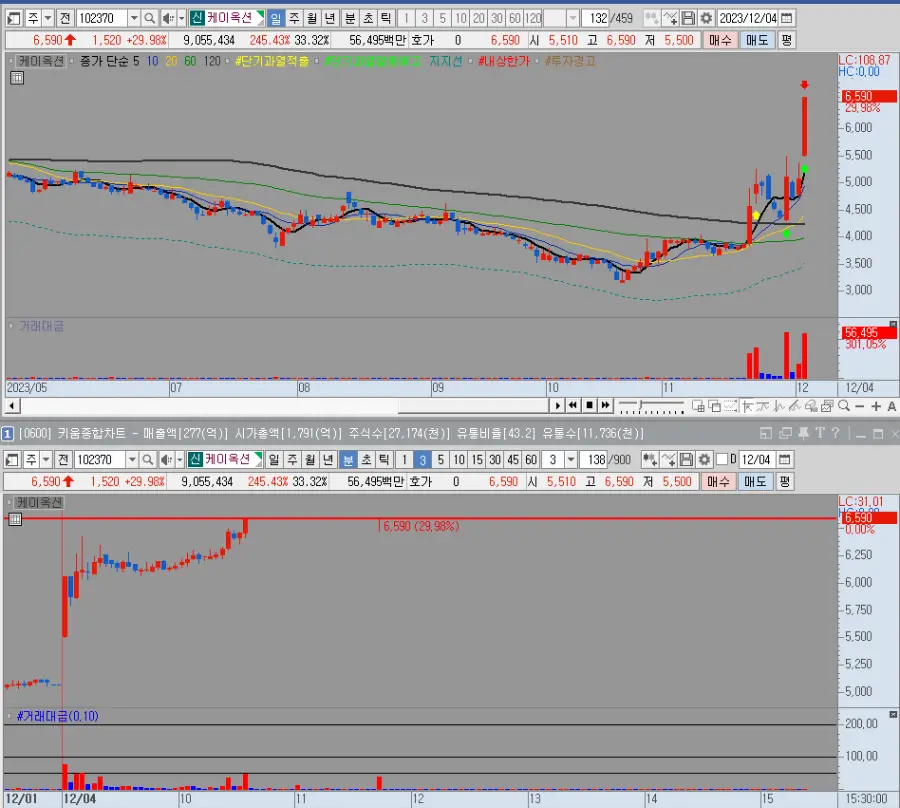Open the stock code 102370 dropdown in the lower chart
Viewport: 900px width, 808px height.
132,460
